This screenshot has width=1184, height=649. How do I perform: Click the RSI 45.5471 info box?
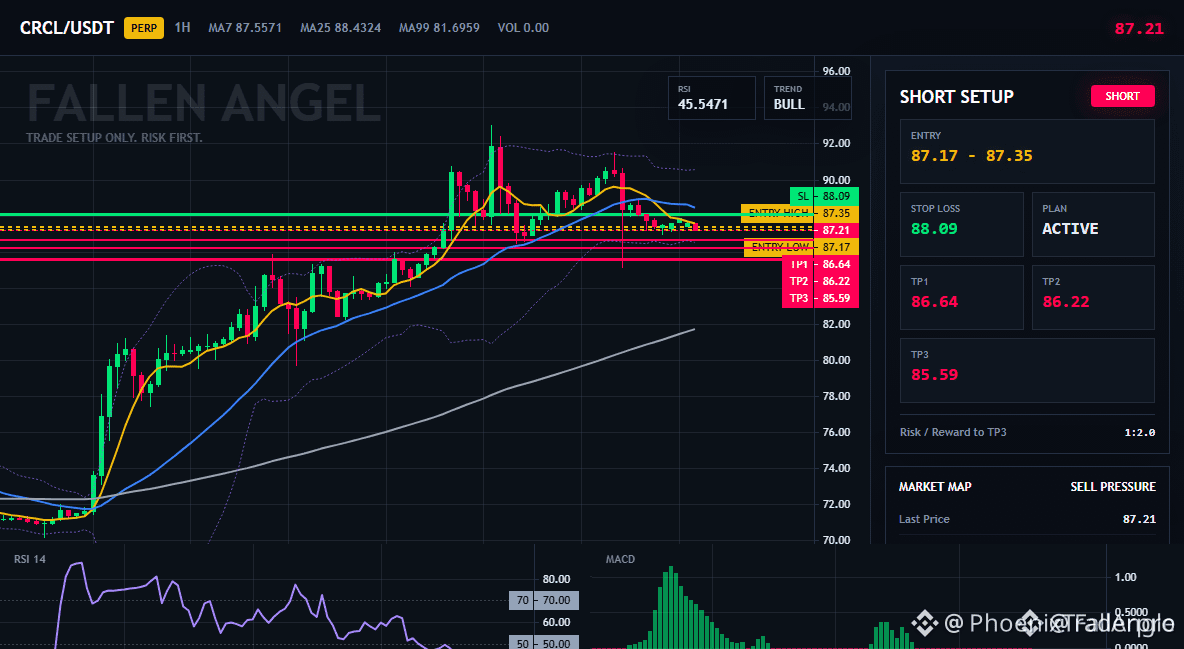coord(711,98)
